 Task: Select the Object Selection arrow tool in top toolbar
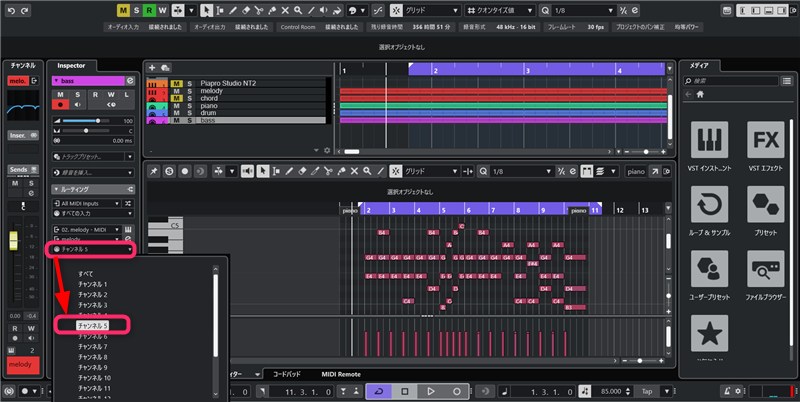click(x=206, y=10)
